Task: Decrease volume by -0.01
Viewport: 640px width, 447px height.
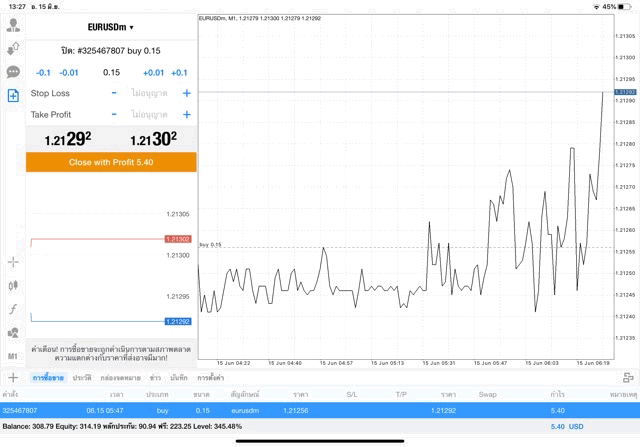Action: coord(69,73)
